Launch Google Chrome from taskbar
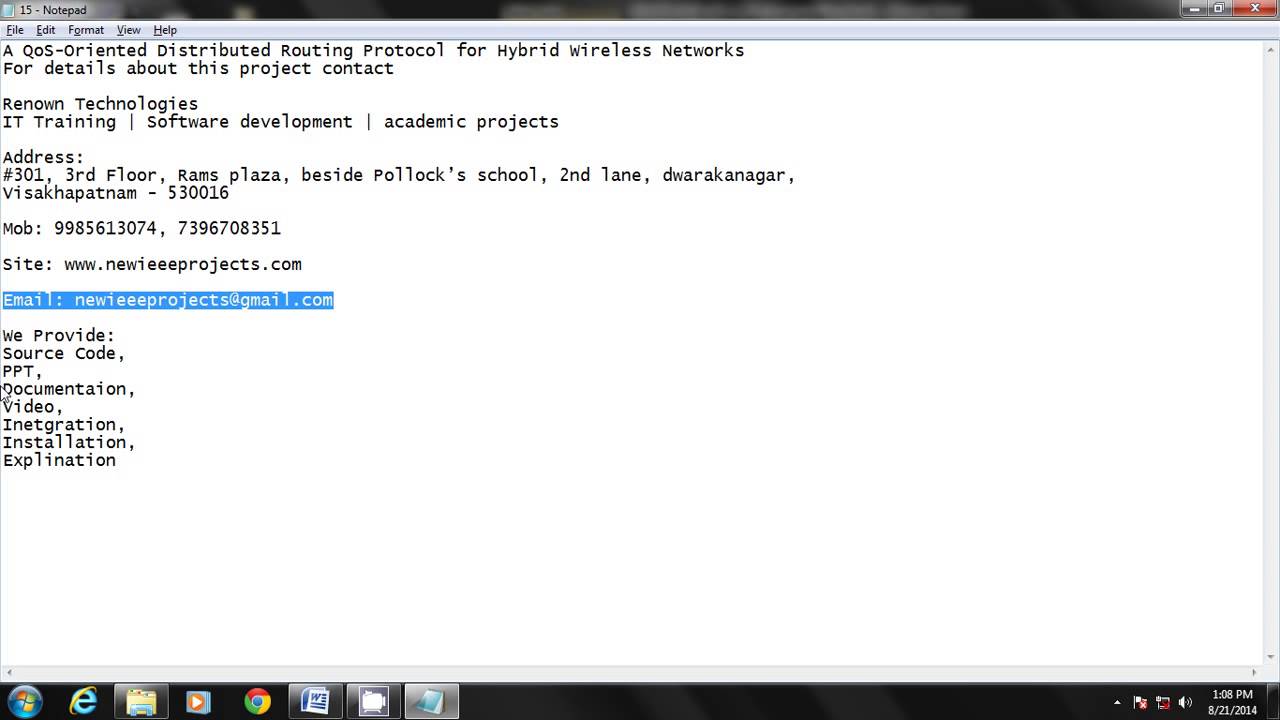 point(257,702)
